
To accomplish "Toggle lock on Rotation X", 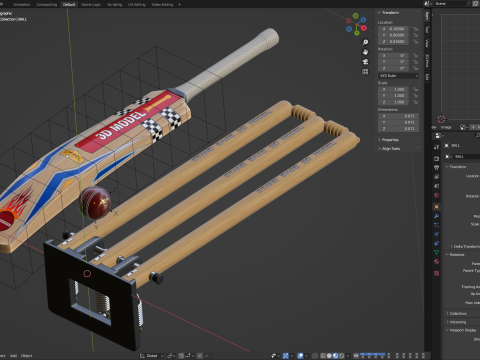I will [416, 56].
